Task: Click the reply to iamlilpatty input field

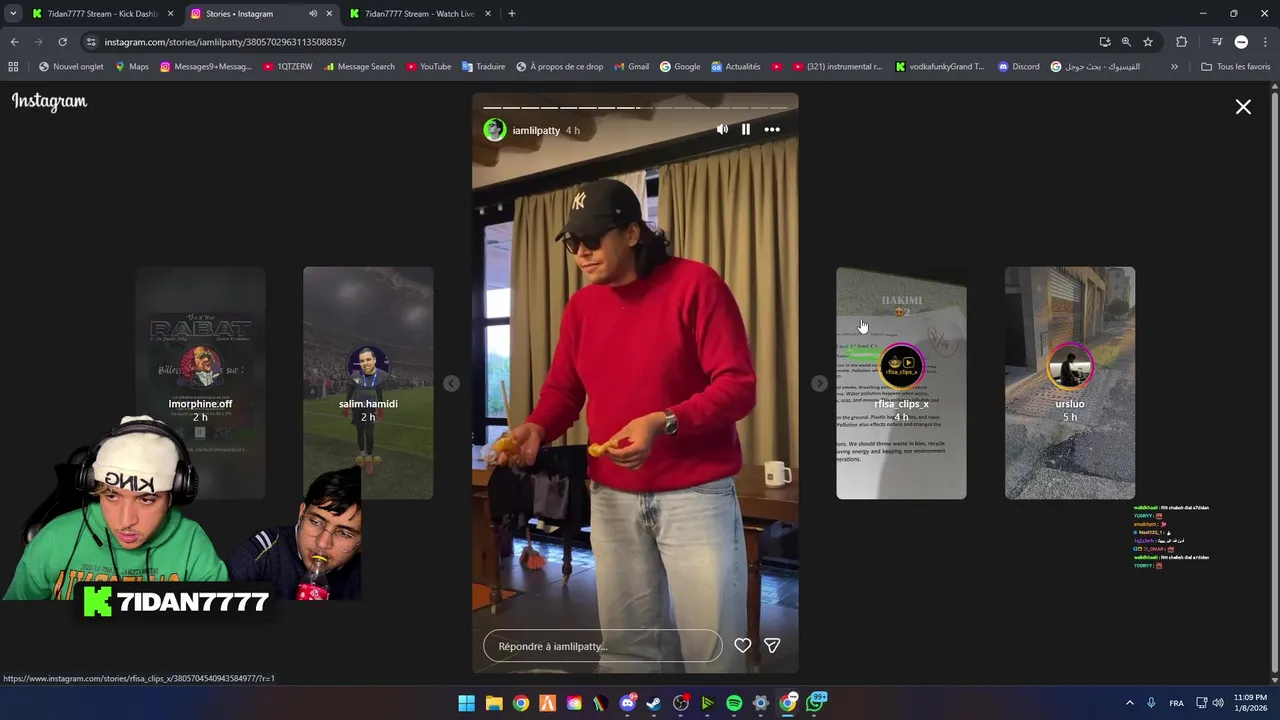Action: [x=602, y=646]
